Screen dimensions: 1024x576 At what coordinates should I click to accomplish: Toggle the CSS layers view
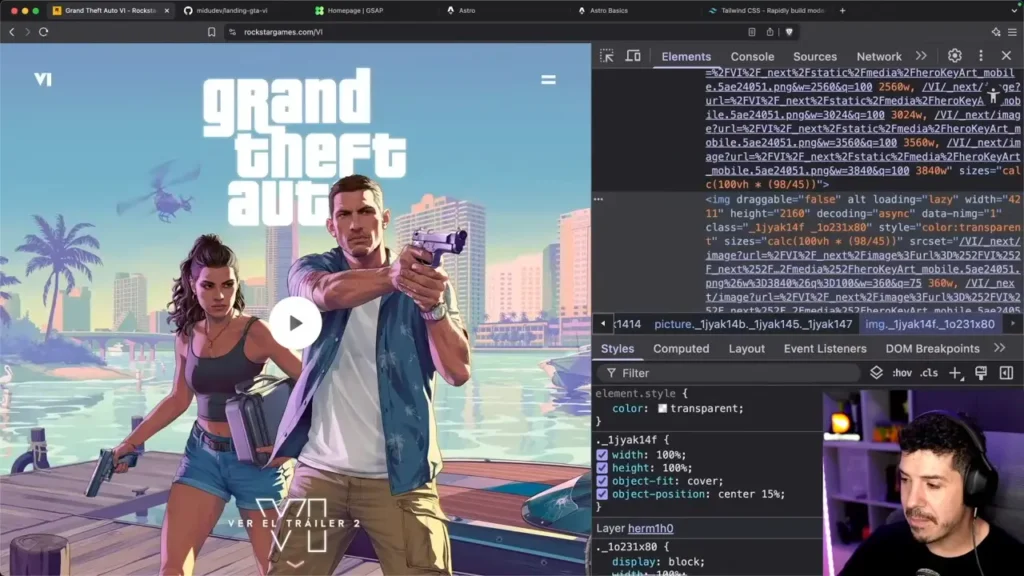point(876,373)
